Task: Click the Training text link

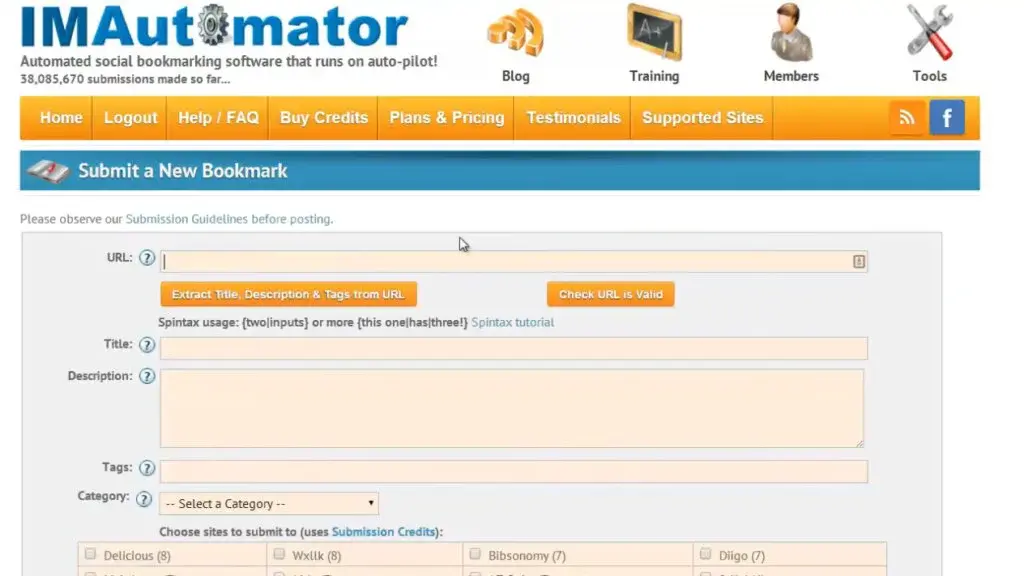Action: tap(654, 76)
